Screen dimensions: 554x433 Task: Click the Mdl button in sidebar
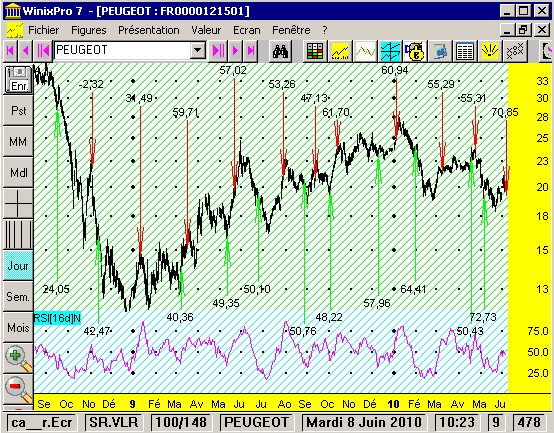pyautogui.click(x=18, y=173)
